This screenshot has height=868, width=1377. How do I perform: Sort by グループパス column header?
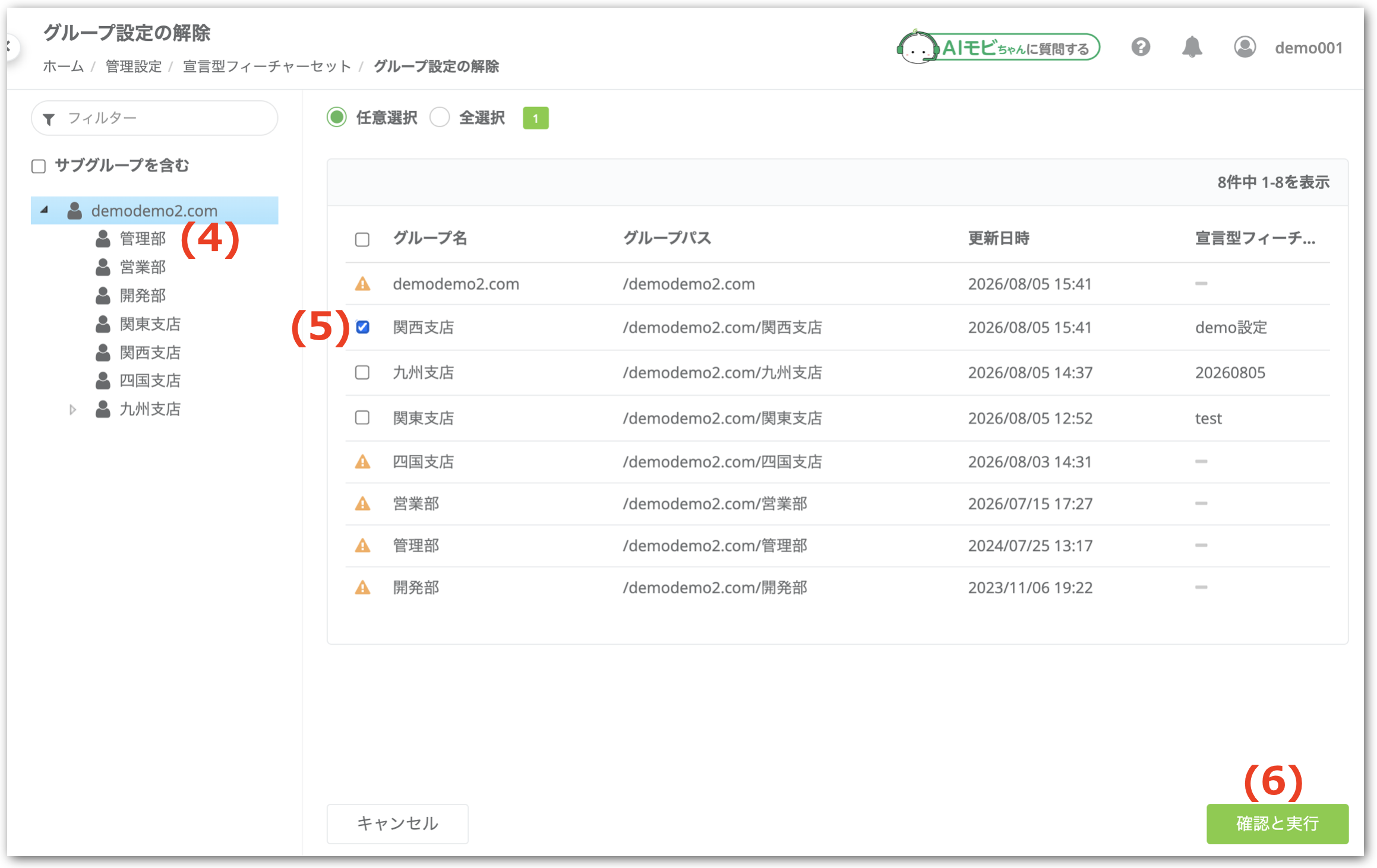pyautogui.click(x=667, y=238)
